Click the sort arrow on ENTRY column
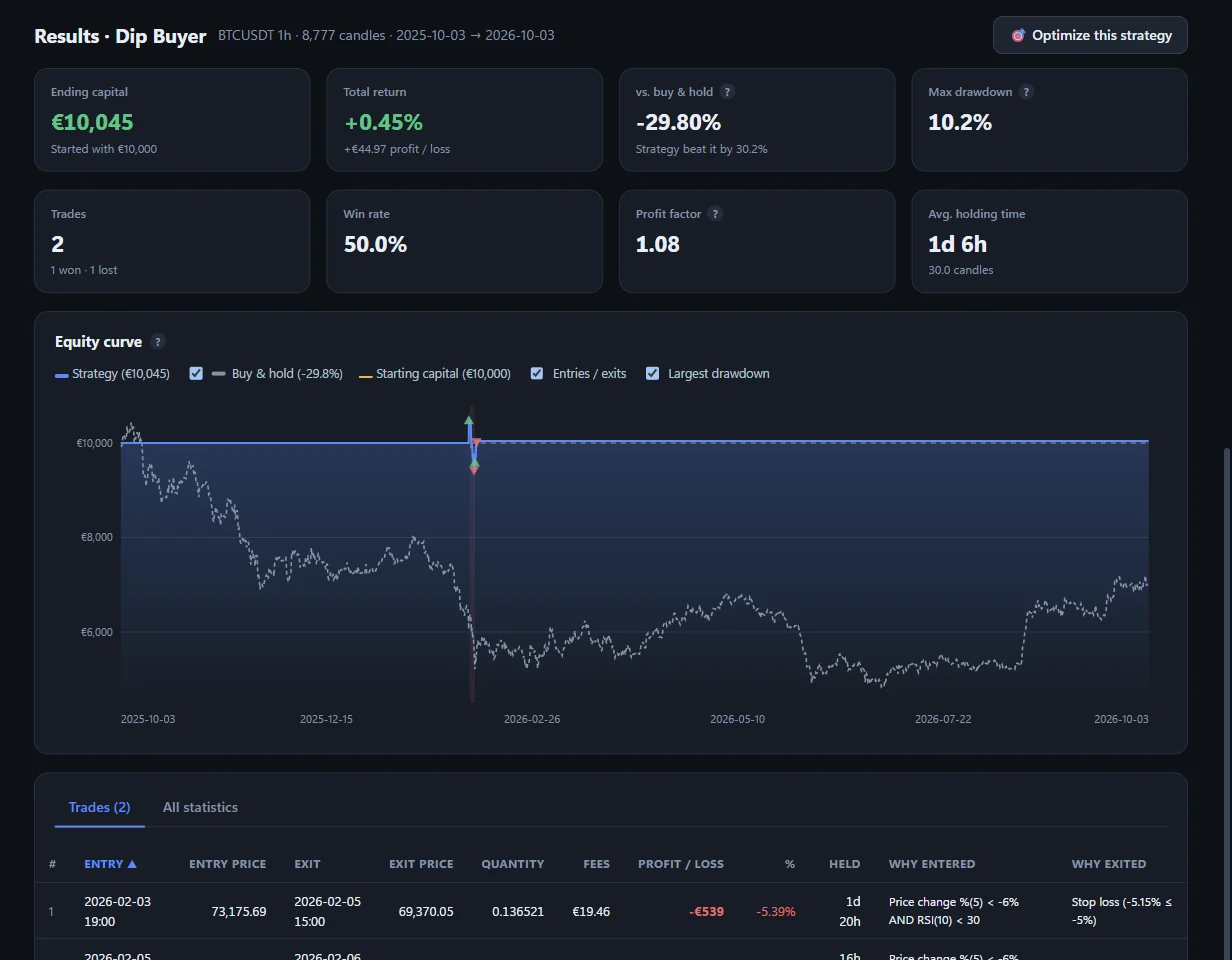The width and height of the screenshot is (1232, 960). [132, 864]
